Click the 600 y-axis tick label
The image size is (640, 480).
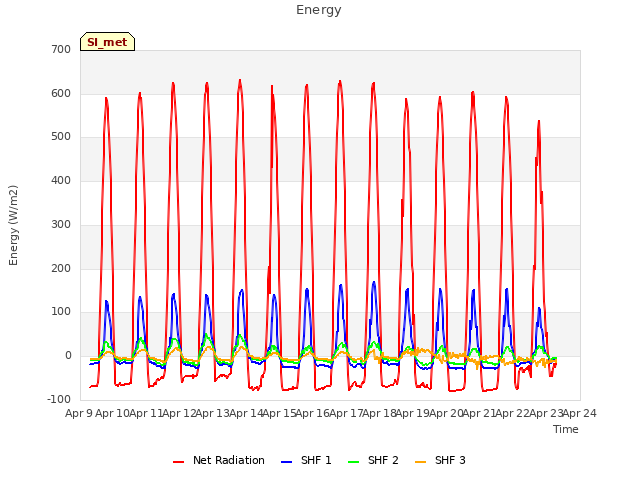click(61, 93)
